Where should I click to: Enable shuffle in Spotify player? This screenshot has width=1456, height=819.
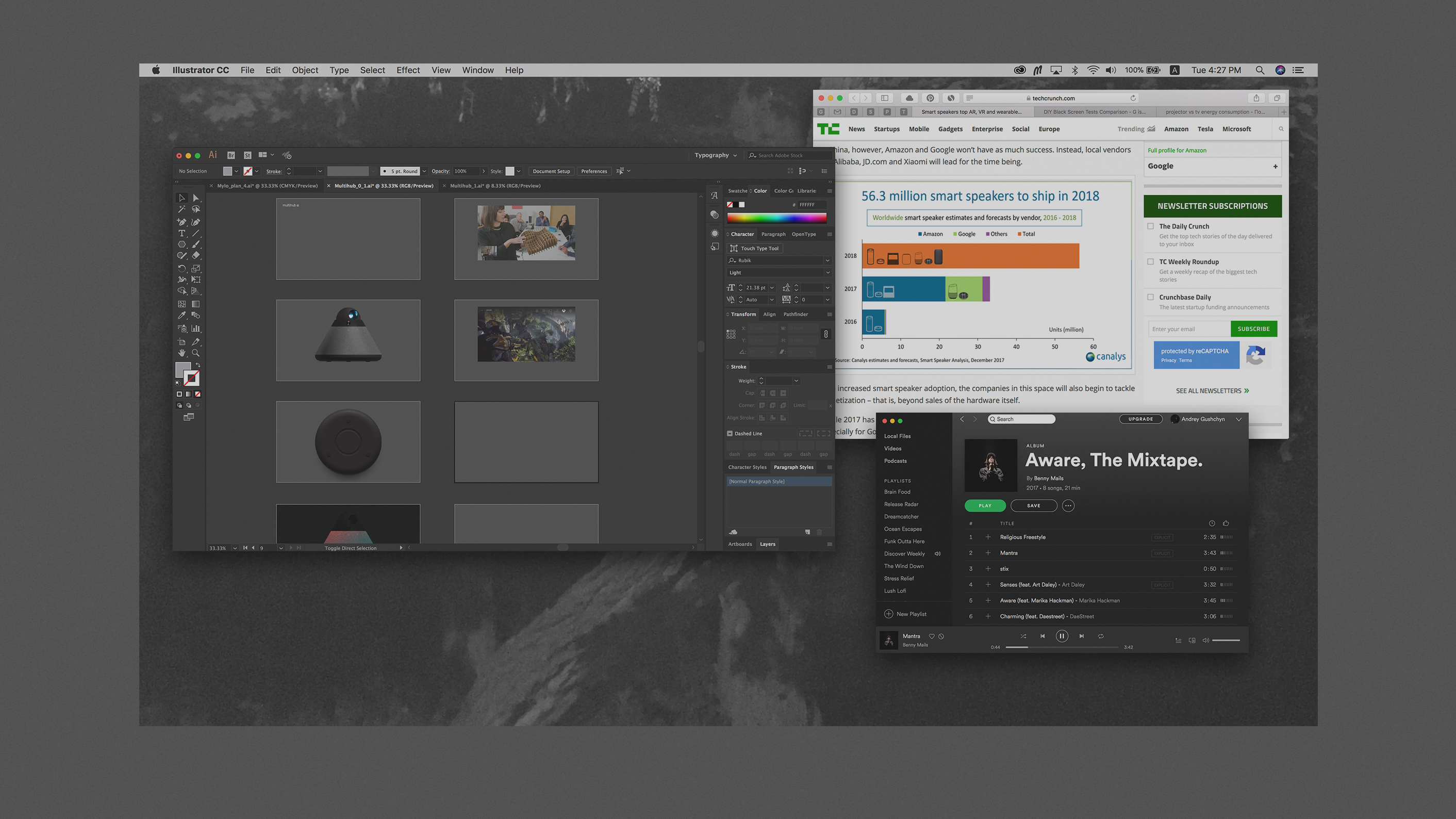pos(1023,636)
